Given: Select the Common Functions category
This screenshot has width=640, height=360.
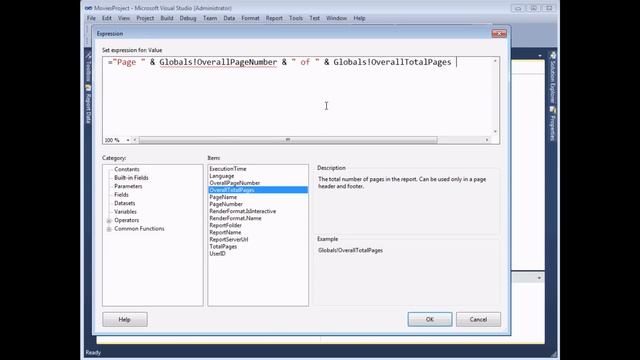Looking at the screenshot, I should point(139,229).
